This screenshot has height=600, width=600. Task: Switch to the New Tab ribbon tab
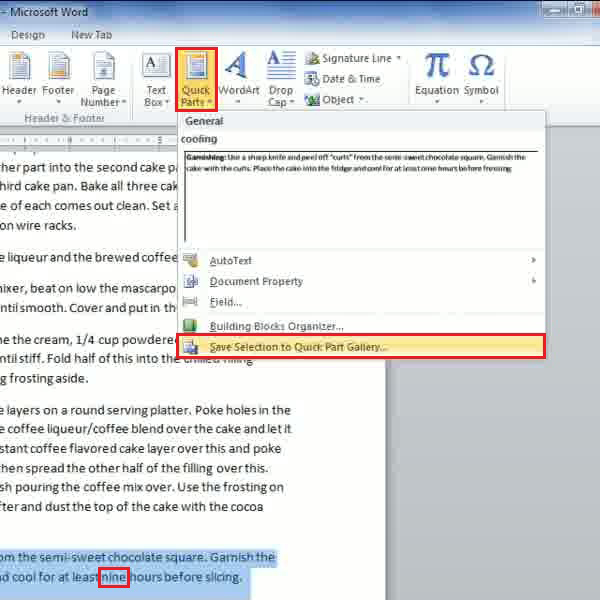(91, 35)
